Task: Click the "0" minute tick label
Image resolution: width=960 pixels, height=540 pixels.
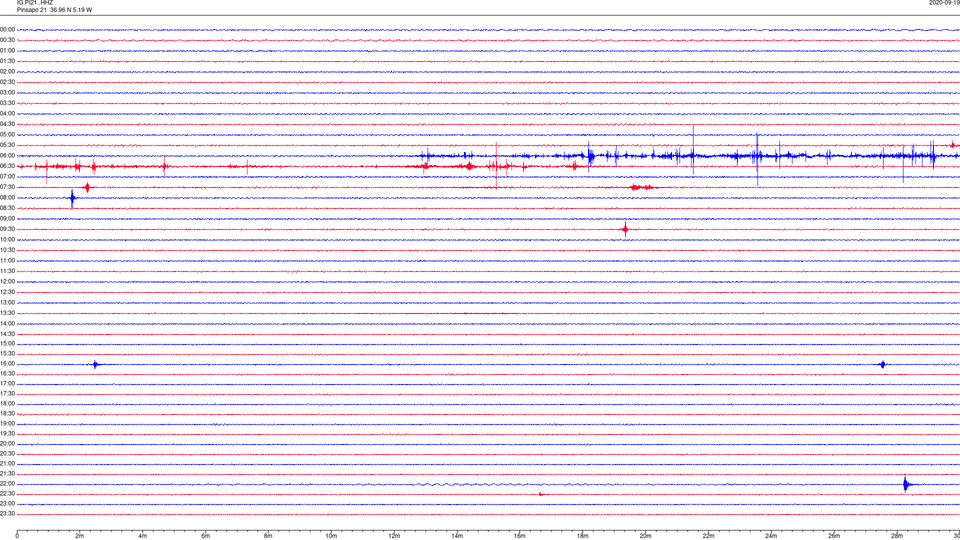Action: click(x=17, y=536)
